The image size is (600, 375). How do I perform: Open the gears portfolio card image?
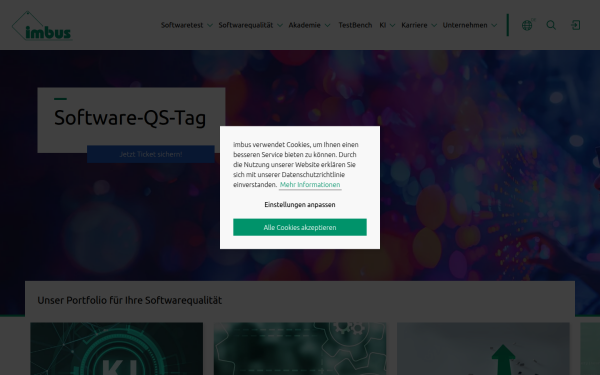pos(300,349)
